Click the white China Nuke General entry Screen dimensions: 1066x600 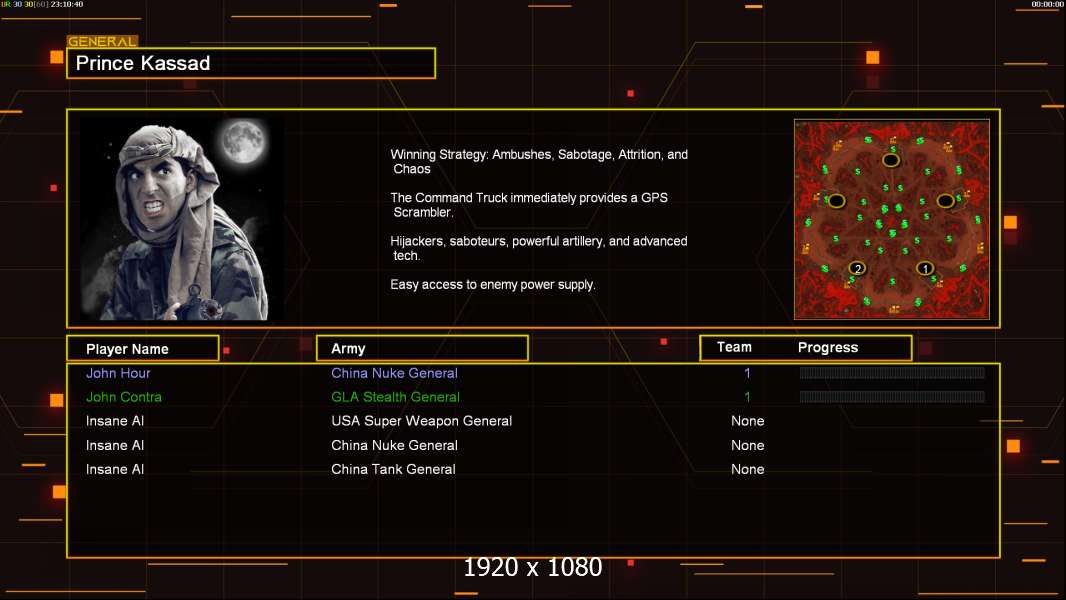tap(394, 446)
